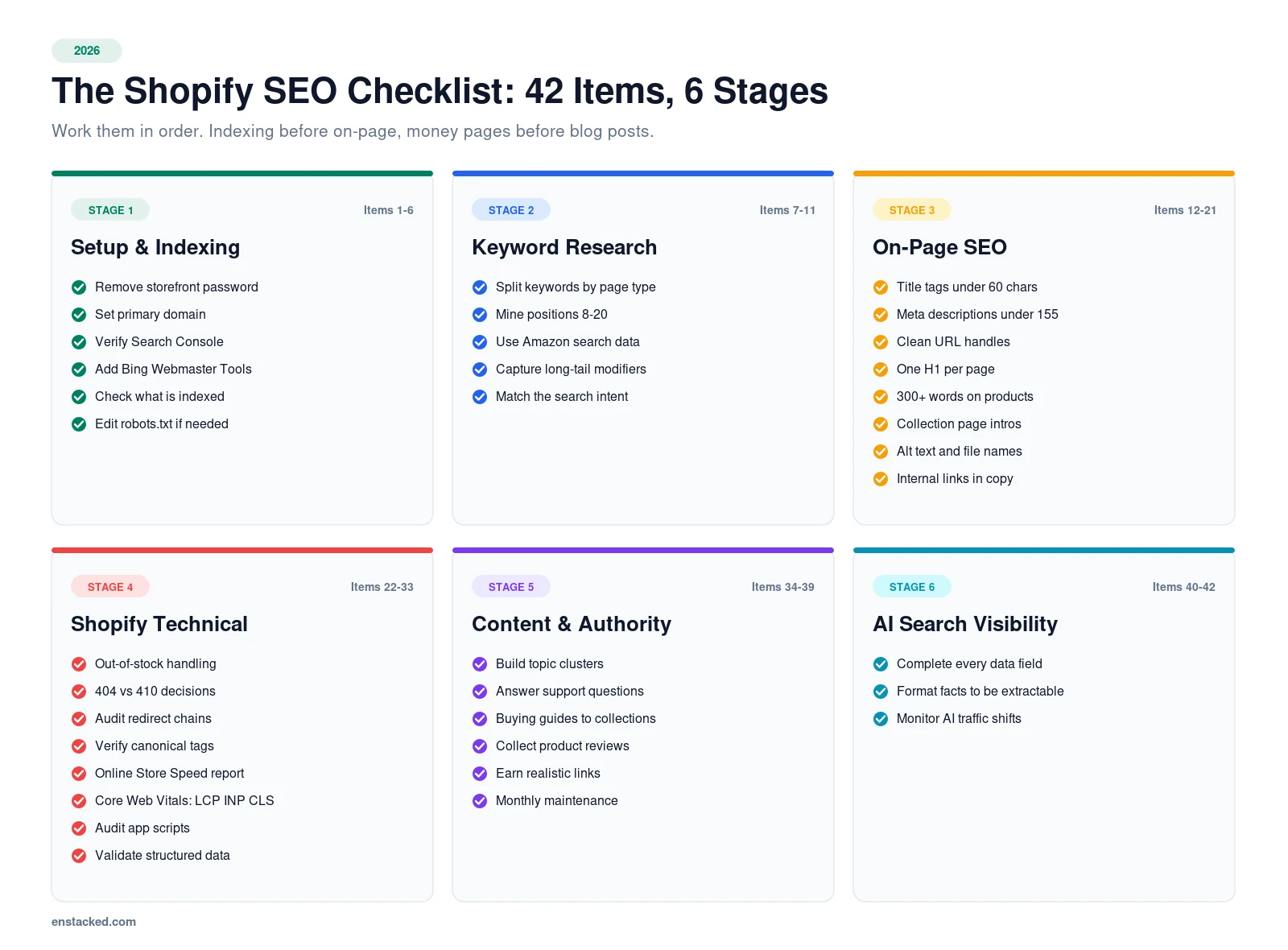
Task: Click the check icon beside Monthly maintenance
Action: (480, 801)
